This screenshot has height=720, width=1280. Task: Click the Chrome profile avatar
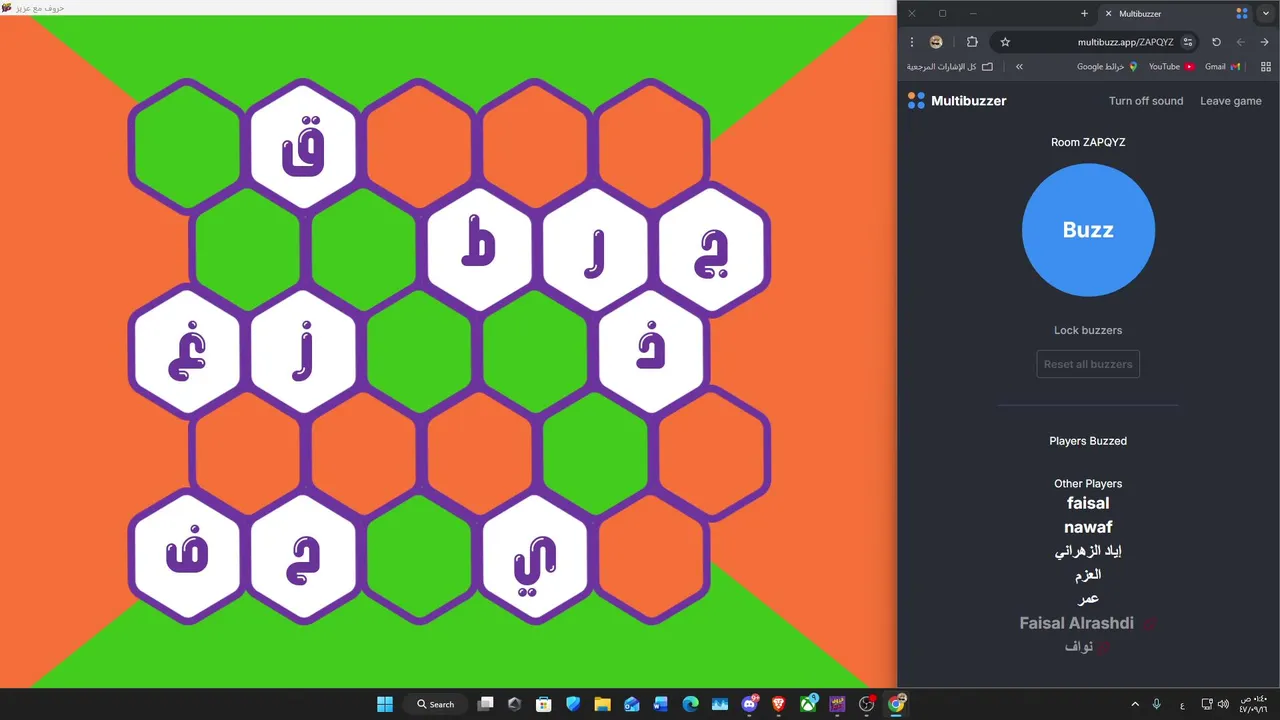coord(936,42)
